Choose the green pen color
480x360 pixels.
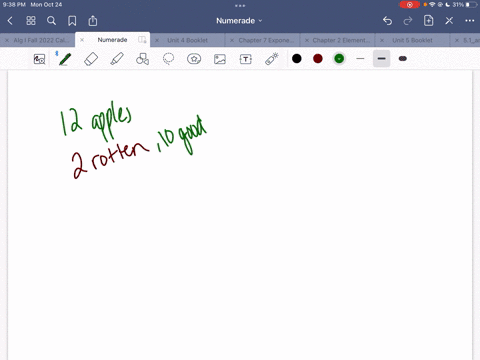[339, 59]
